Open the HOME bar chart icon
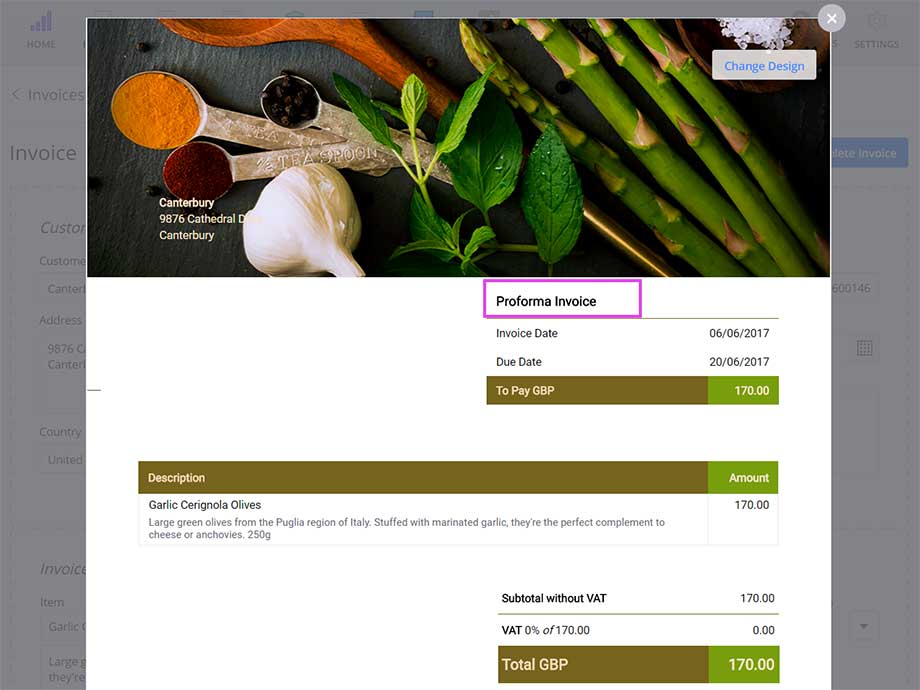920x690 pixels. click(41, 22)
